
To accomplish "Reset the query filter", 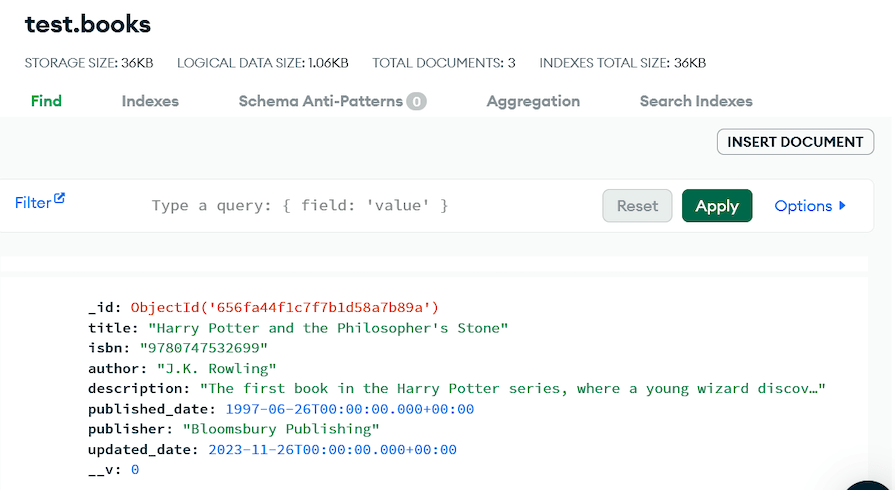I will click(x=637, y=206).
